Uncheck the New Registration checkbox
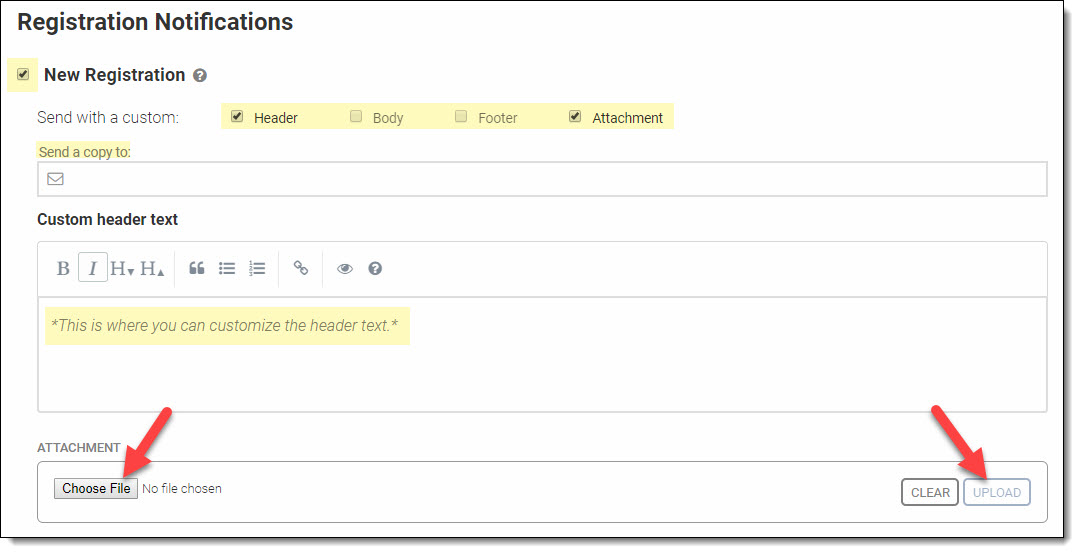This screenshot has width=1079, height=553. (x=23, y=74)
